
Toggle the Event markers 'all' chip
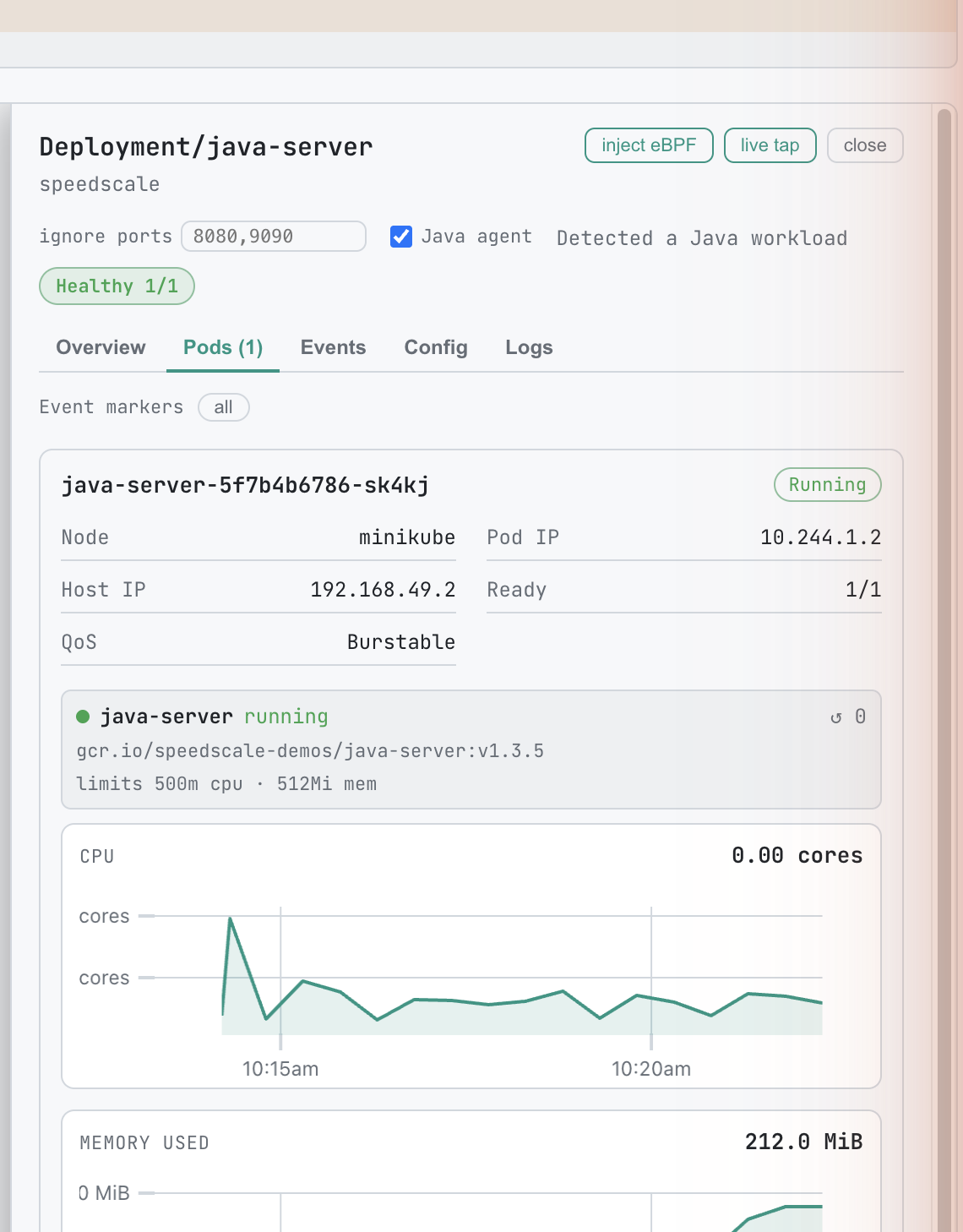pyautogui.click(x=223, y=407)
